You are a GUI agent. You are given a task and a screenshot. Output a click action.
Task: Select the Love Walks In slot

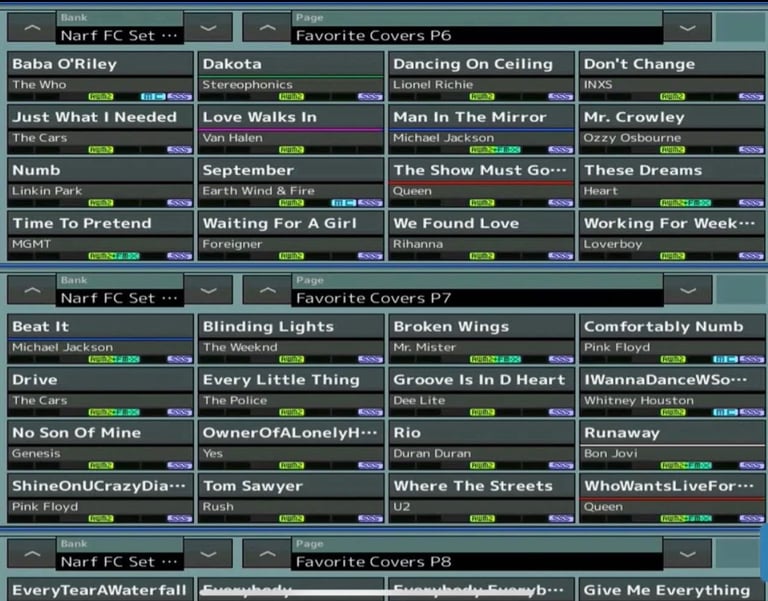291,130
